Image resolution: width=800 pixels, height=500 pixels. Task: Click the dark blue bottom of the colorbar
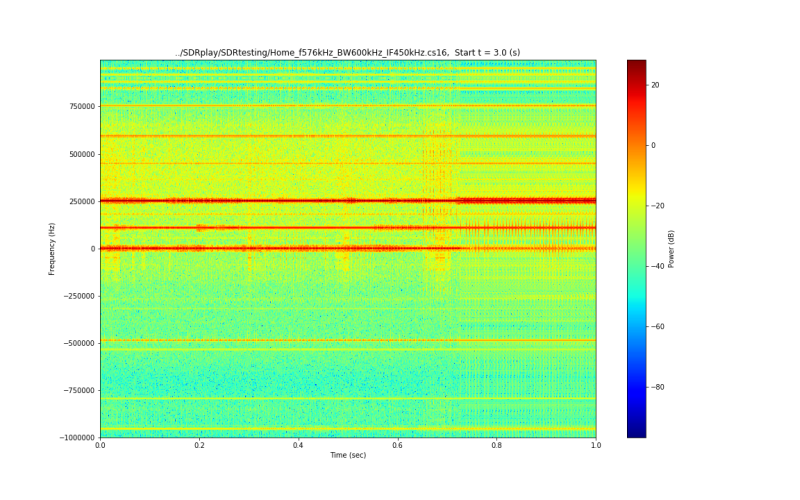point(637,431)
